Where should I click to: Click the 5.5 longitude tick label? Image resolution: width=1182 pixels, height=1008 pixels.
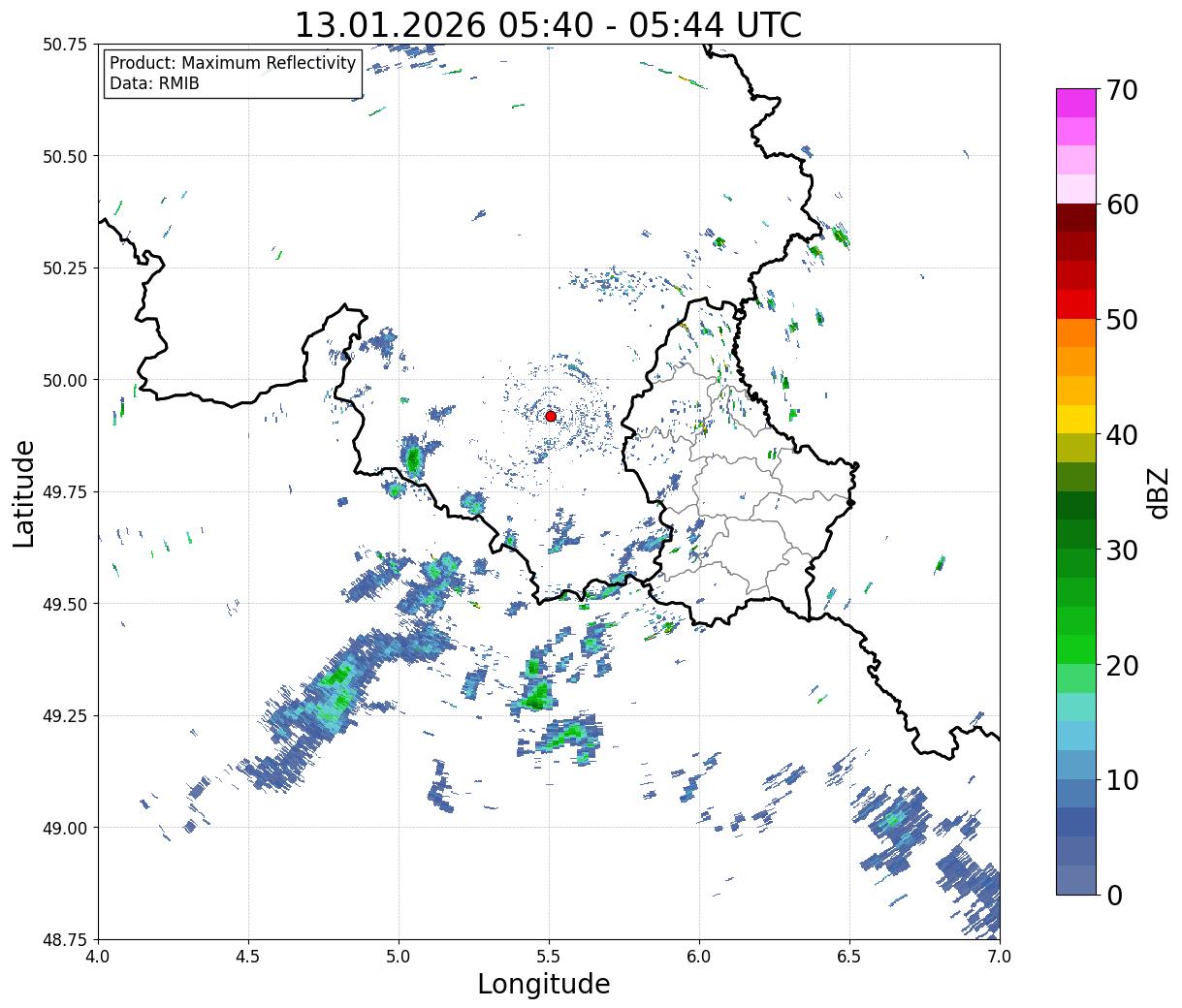point(549,957)
